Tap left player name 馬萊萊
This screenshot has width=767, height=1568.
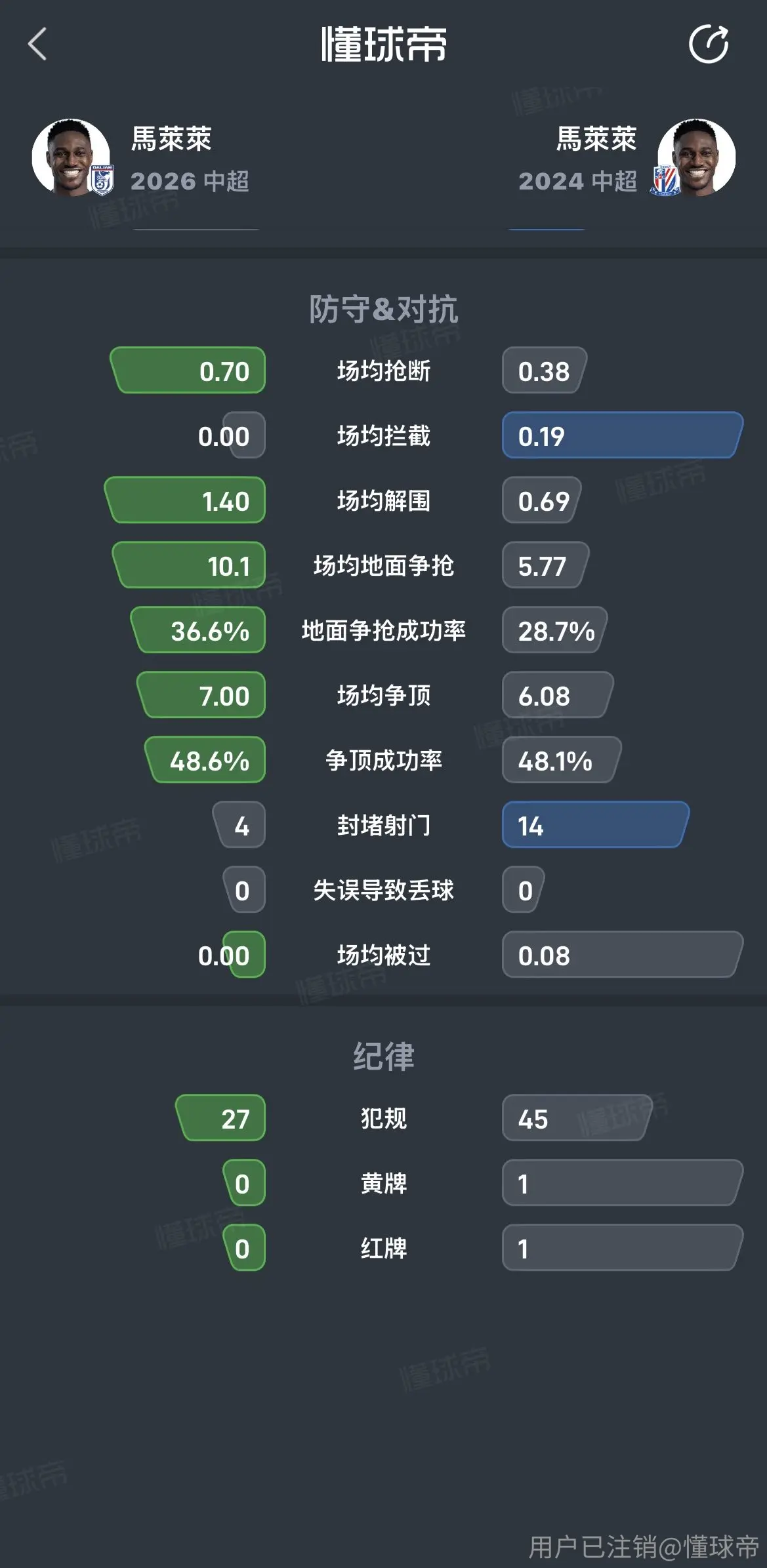point(171,139)
